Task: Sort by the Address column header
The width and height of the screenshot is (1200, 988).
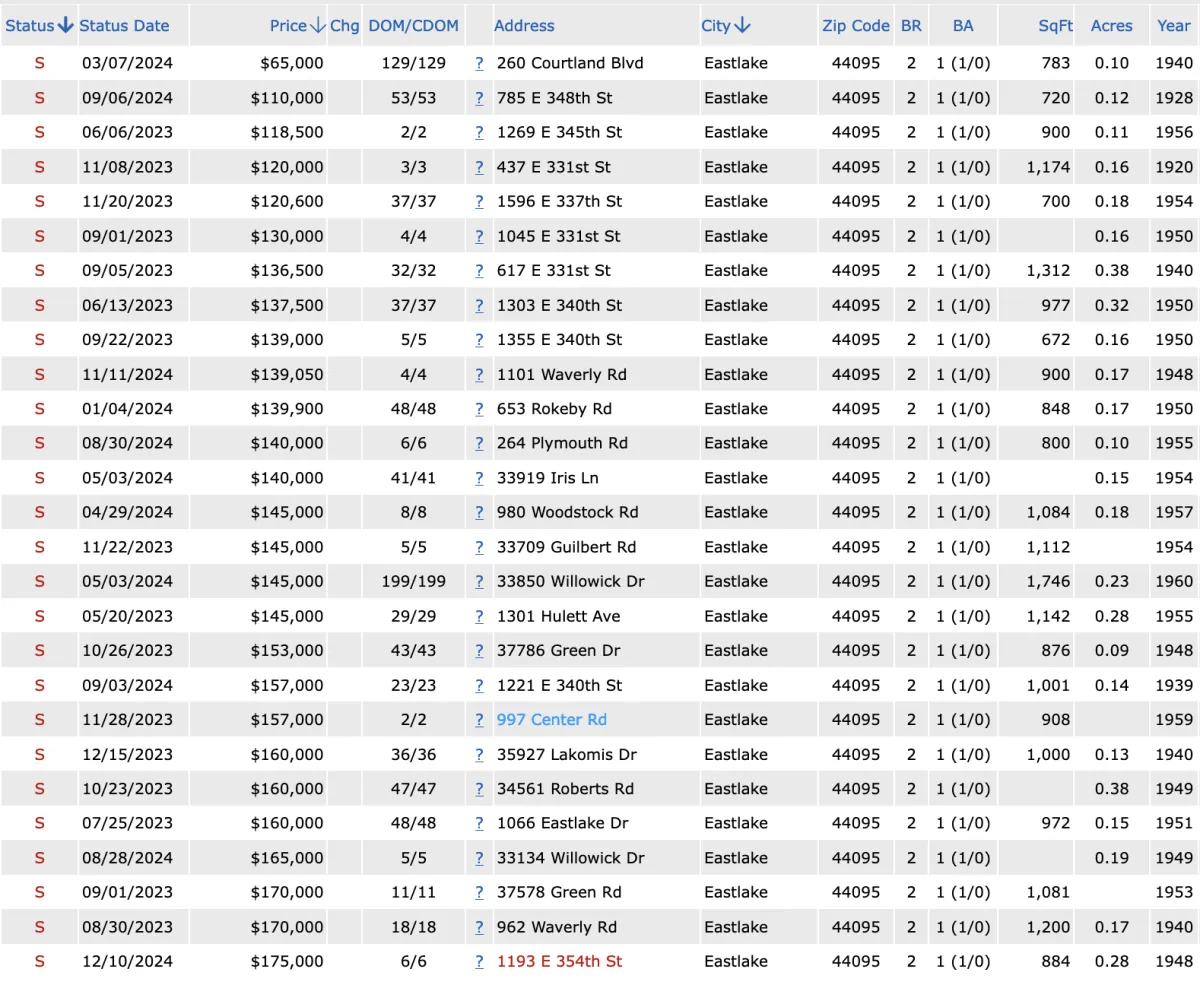Action: coord(524,26)
